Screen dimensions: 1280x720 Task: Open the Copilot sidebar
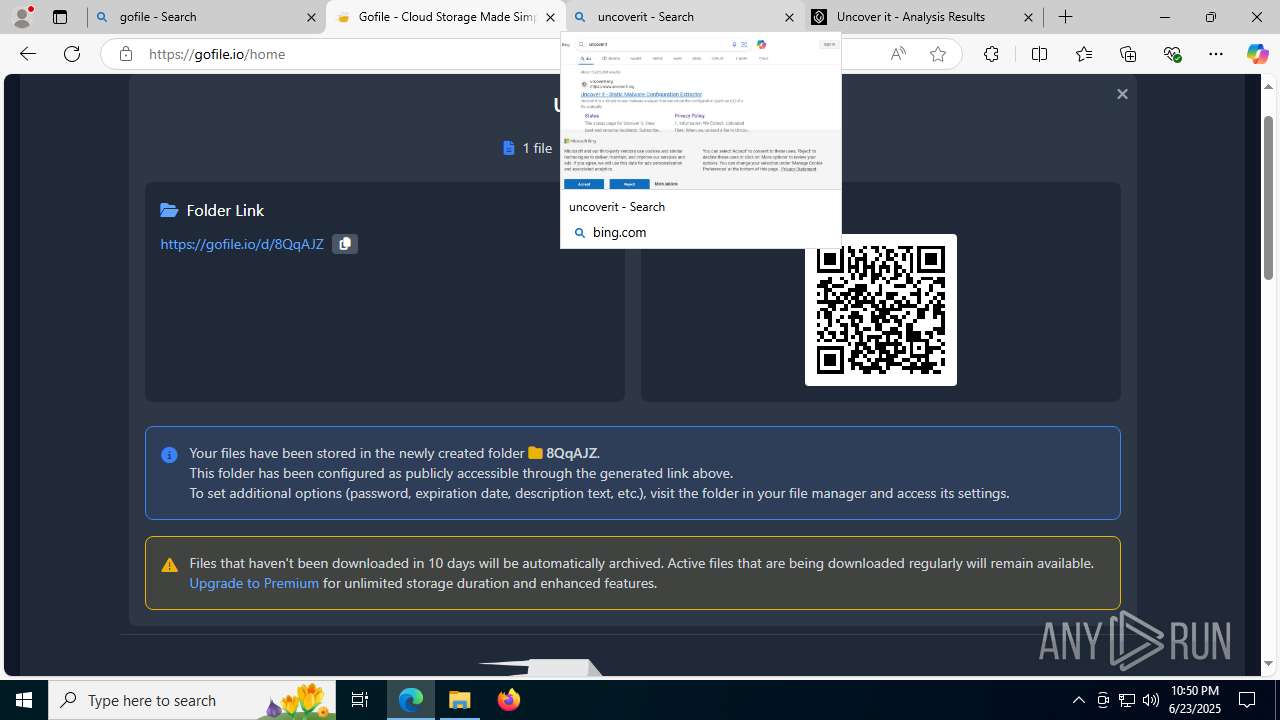pos(1257,54)
